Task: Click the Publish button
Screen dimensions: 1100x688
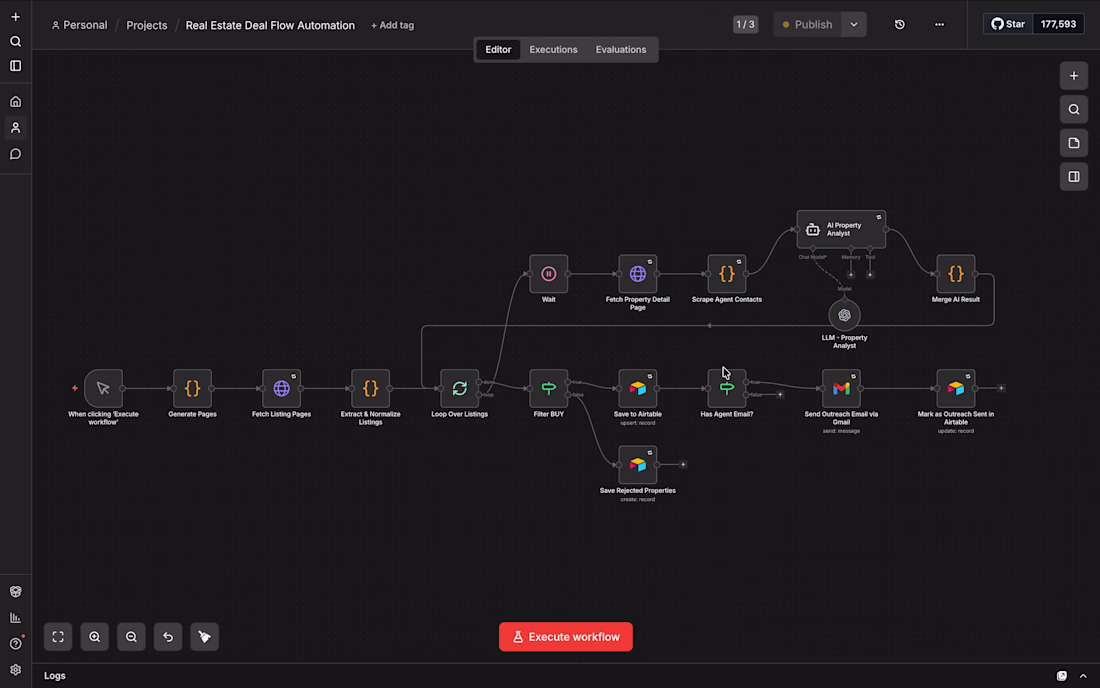Action: 807,25
